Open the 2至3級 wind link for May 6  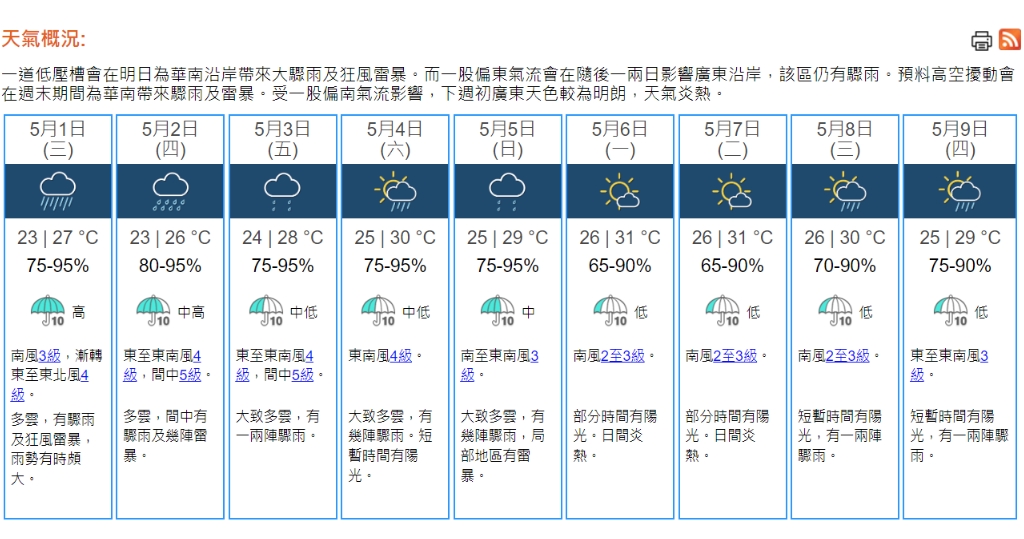click(x=624, y=356)
